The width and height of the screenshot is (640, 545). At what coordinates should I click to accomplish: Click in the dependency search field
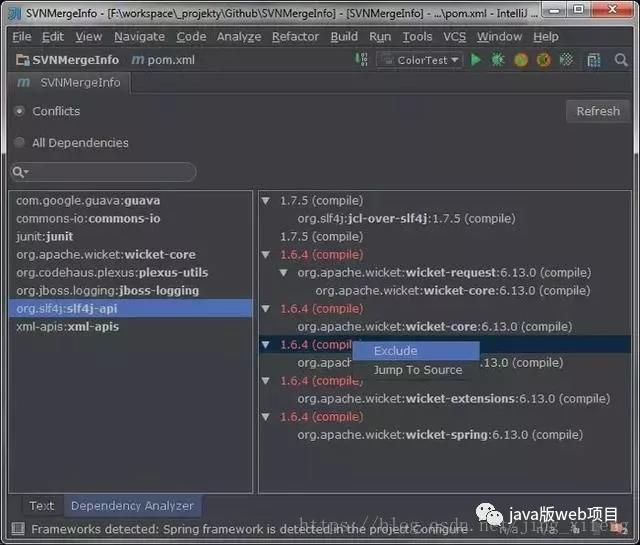pos(104,172)
